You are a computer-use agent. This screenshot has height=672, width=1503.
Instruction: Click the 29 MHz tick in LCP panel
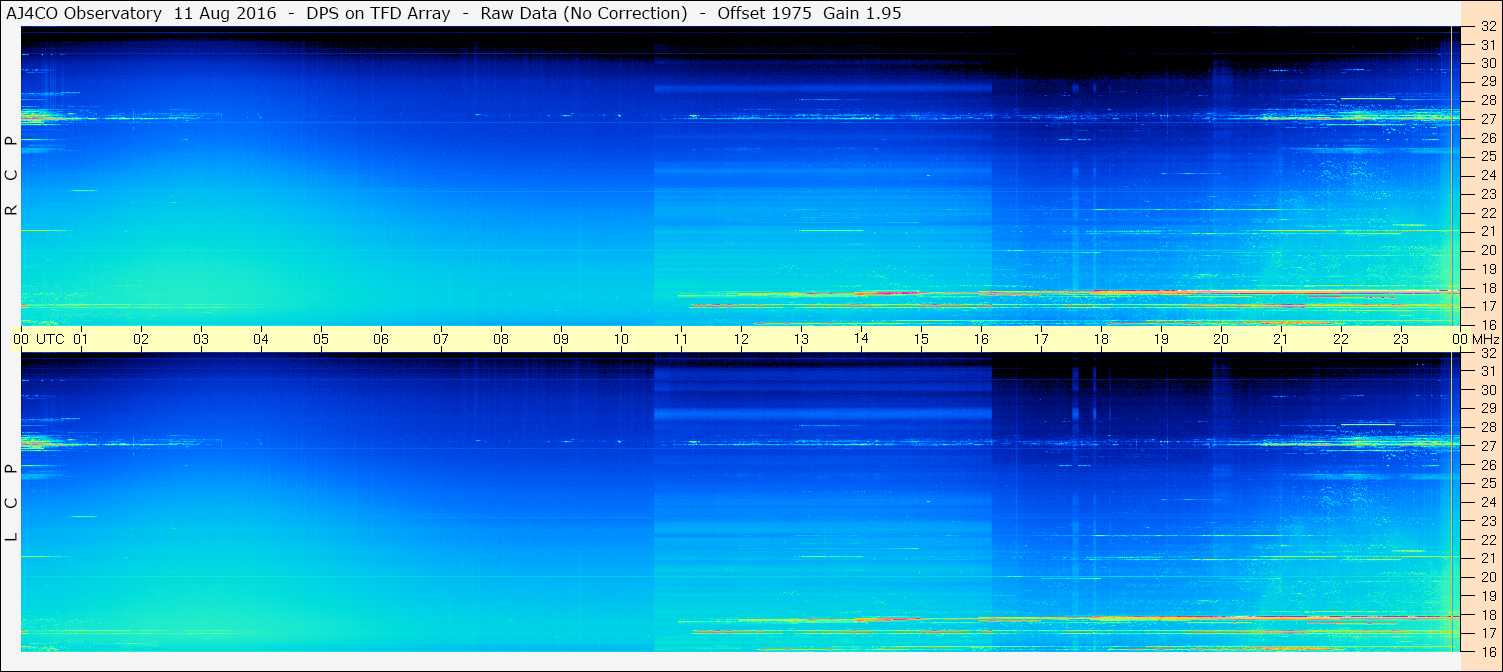point(1488,409)
